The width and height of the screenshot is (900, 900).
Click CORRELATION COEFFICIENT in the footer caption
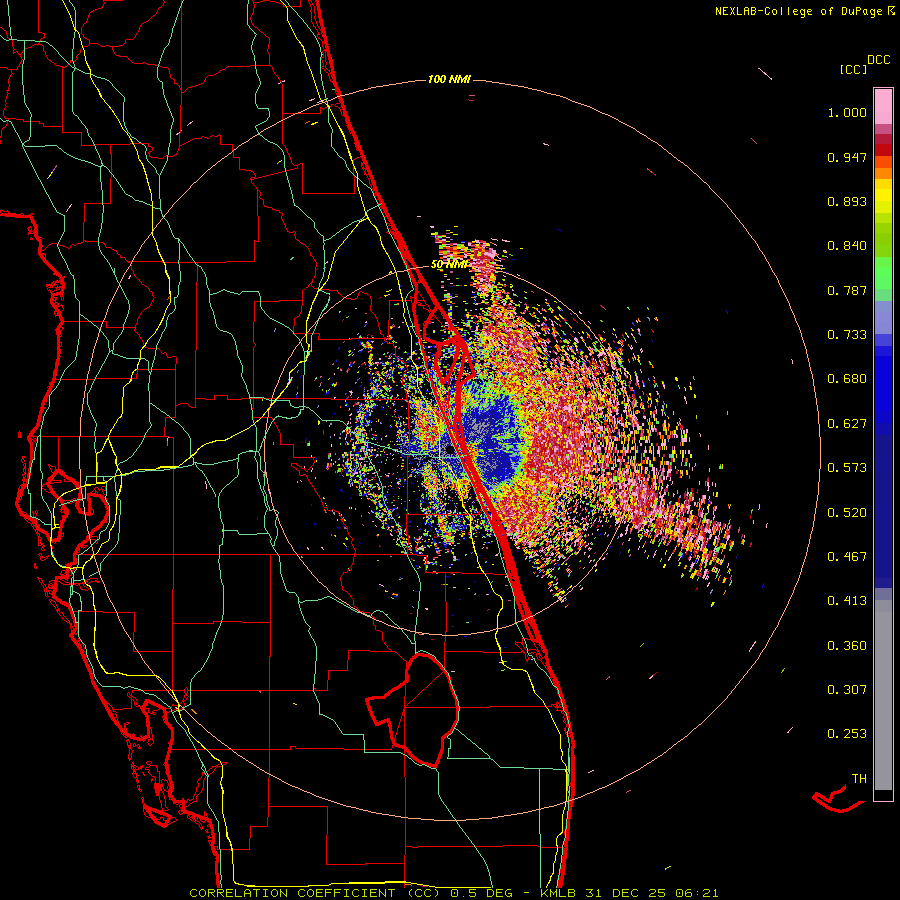point(292,893)
